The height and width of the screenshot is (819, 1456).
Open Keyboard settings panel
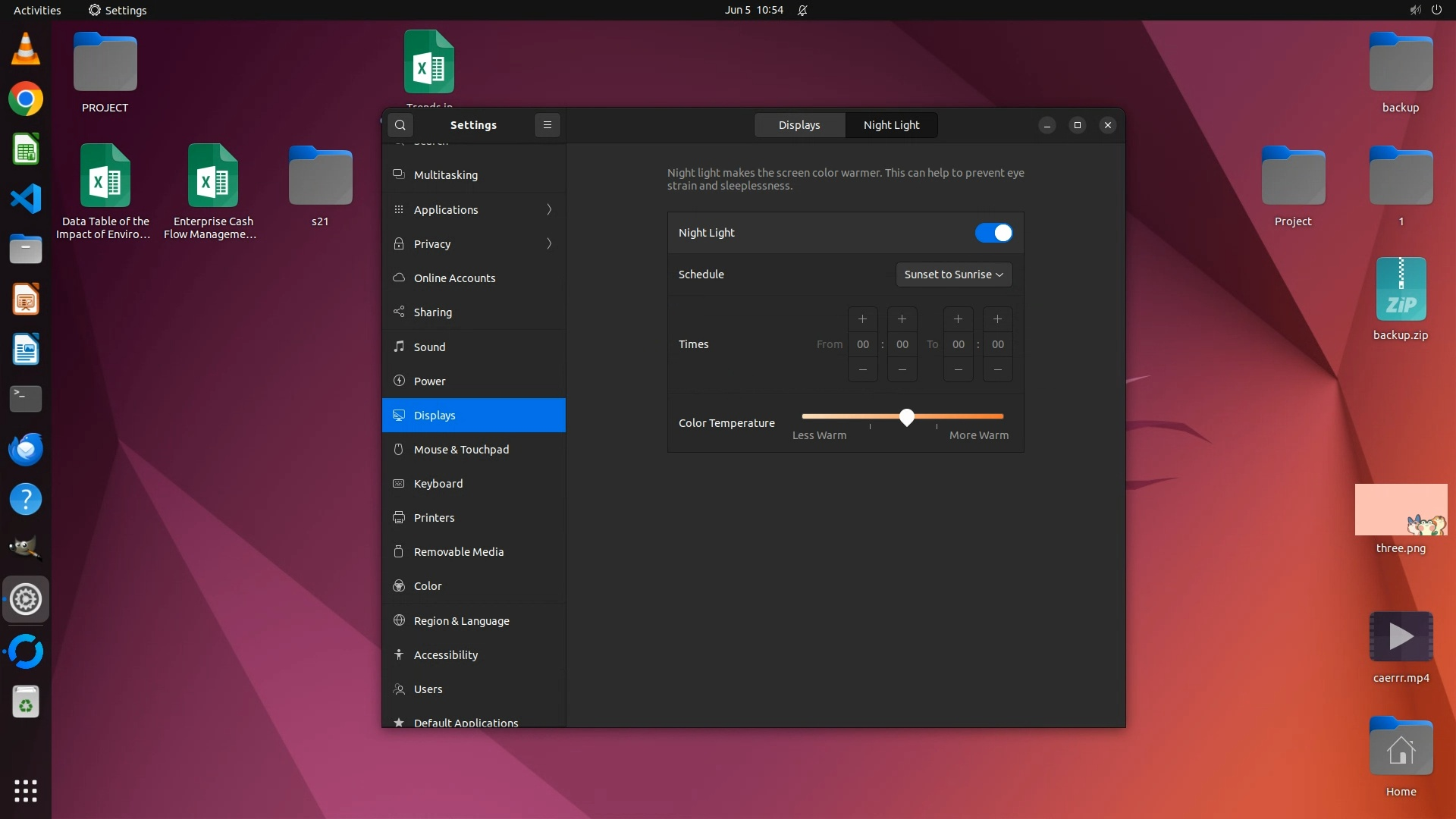[x=438, y=484]
